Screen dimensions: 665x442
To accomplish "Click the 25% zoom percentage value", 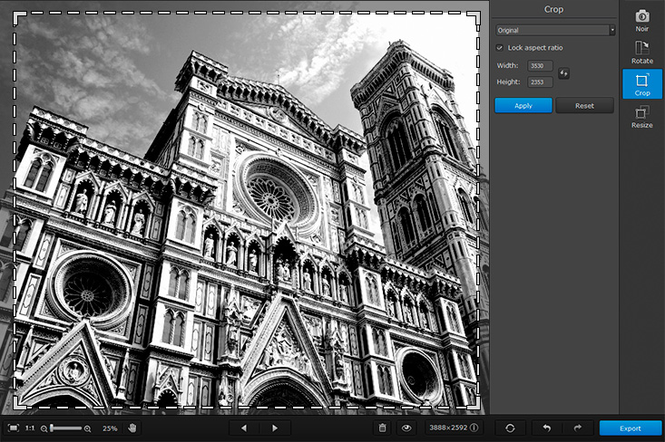I will [x=109, y=428].
